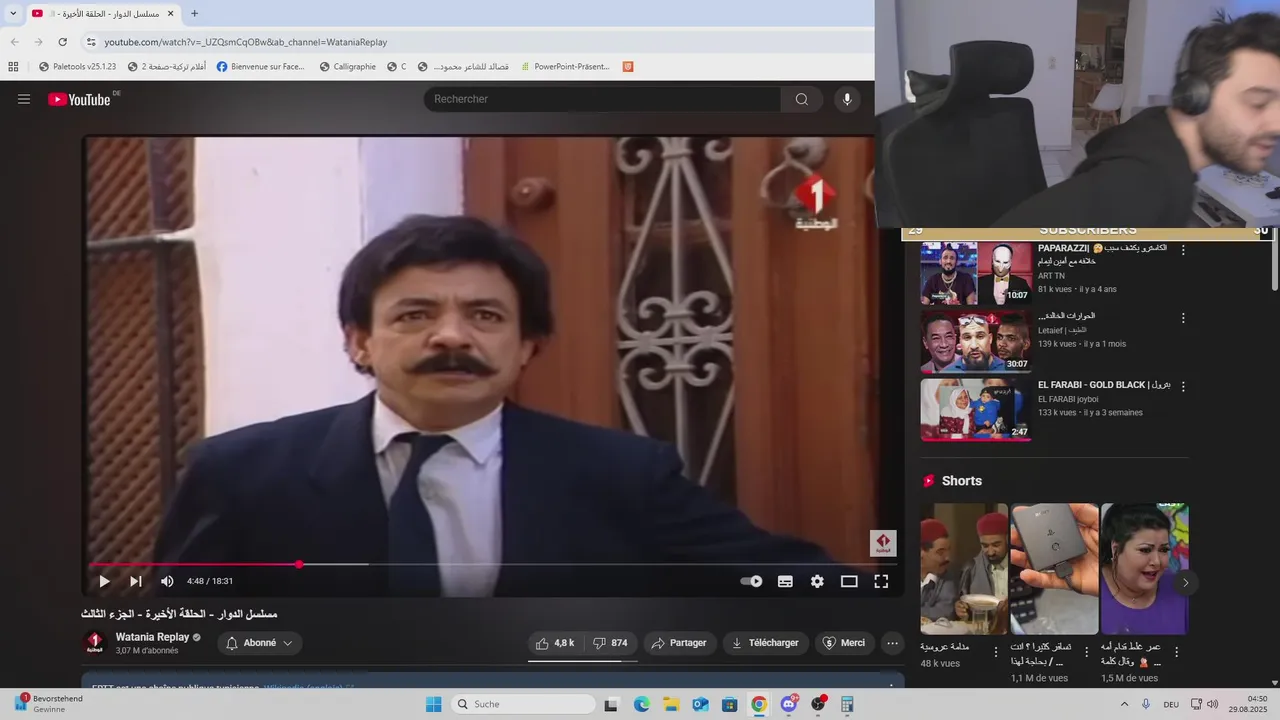Open EL FARABI - GOLD BLACK thumbnail
Image resolution: width=1280 pixels, height=720 pixels.
pos(975,409)
